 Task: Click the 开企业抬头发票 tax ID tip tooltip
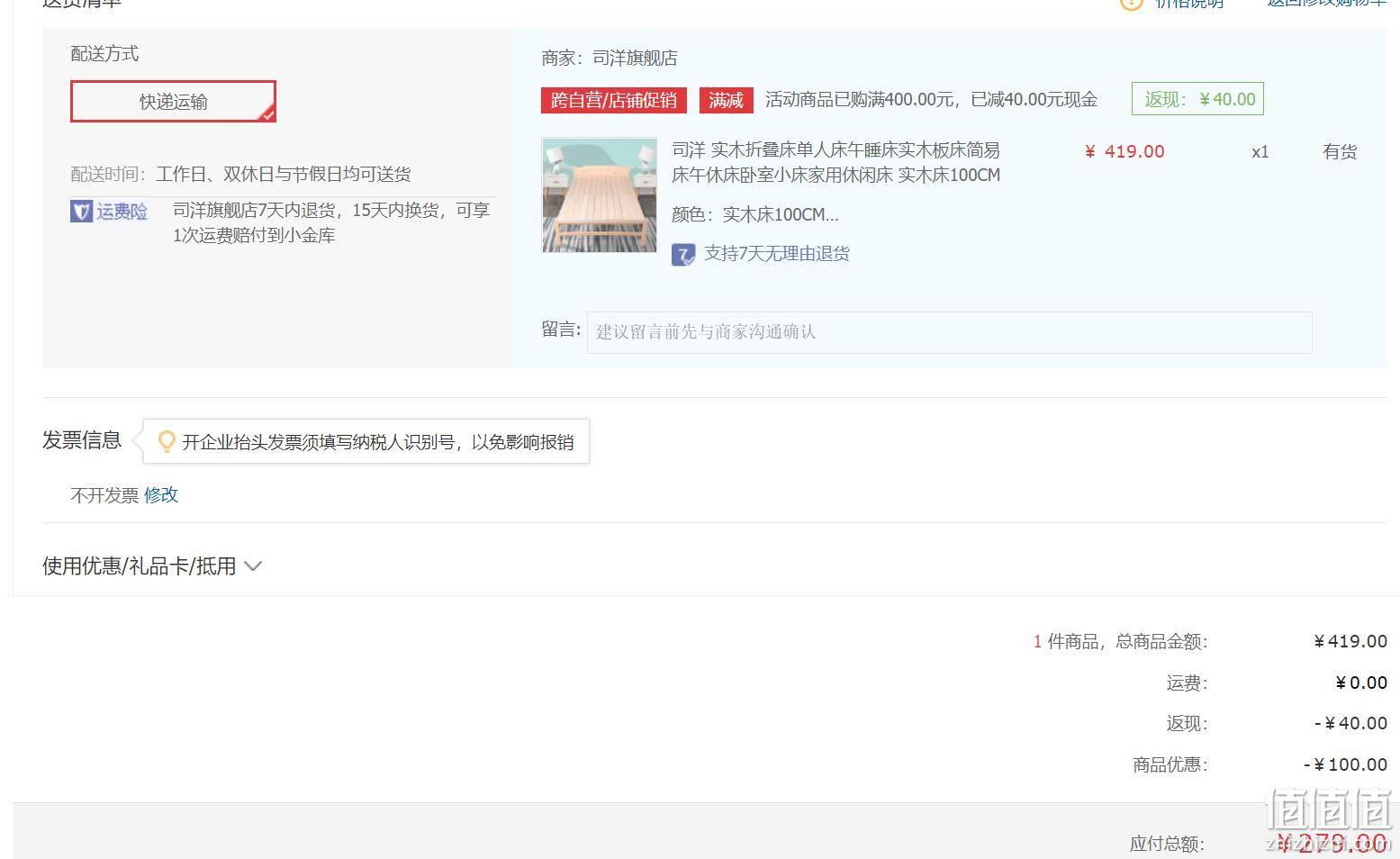[366, 441]
